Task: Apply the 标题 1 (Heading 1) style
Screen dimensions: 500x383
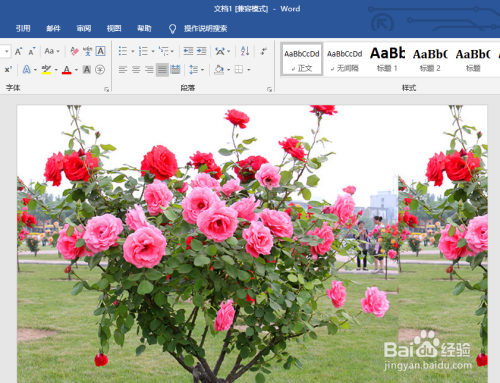Action: click(387, 59)
